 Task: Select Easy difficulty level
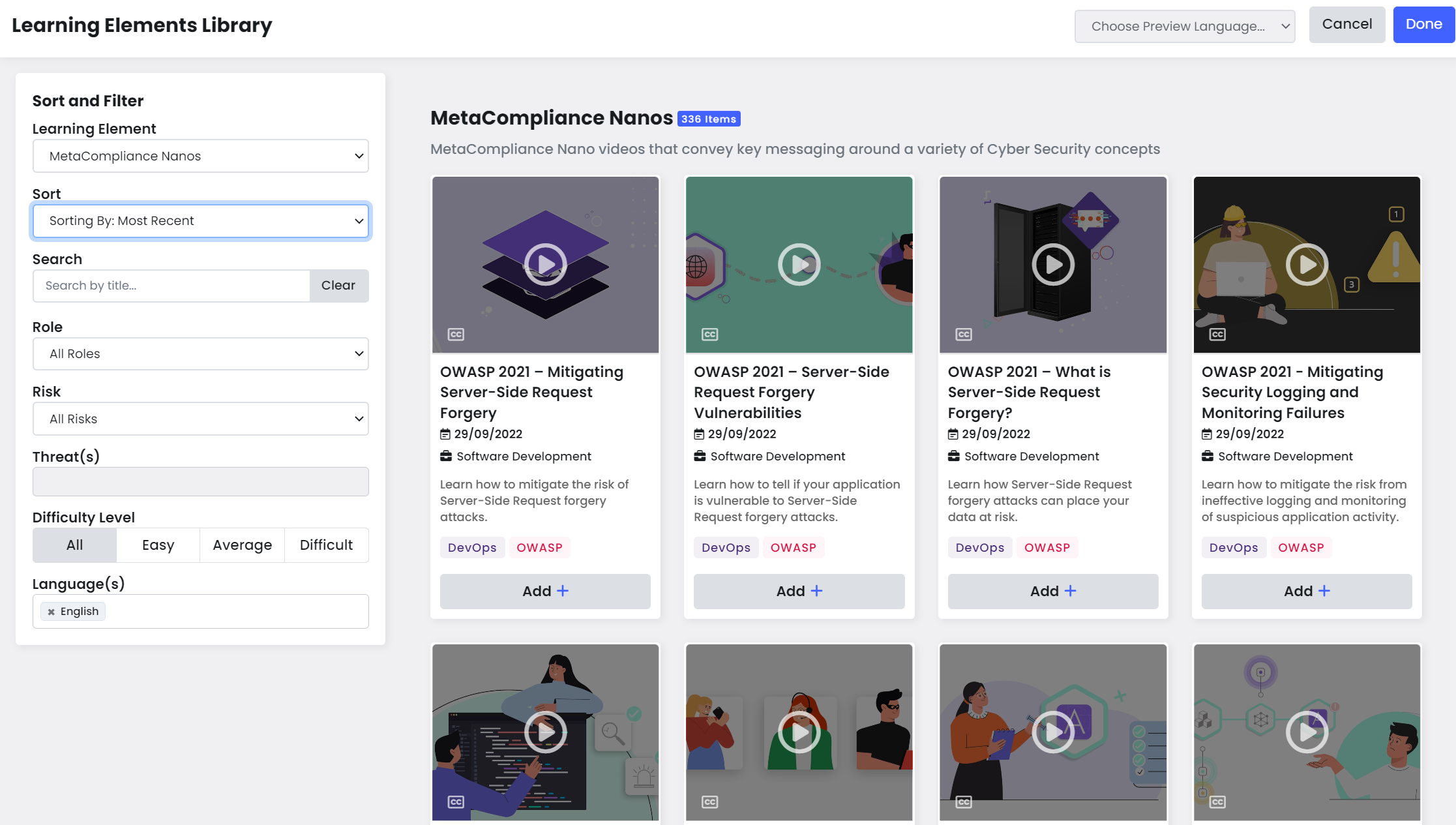click(158, 545)
